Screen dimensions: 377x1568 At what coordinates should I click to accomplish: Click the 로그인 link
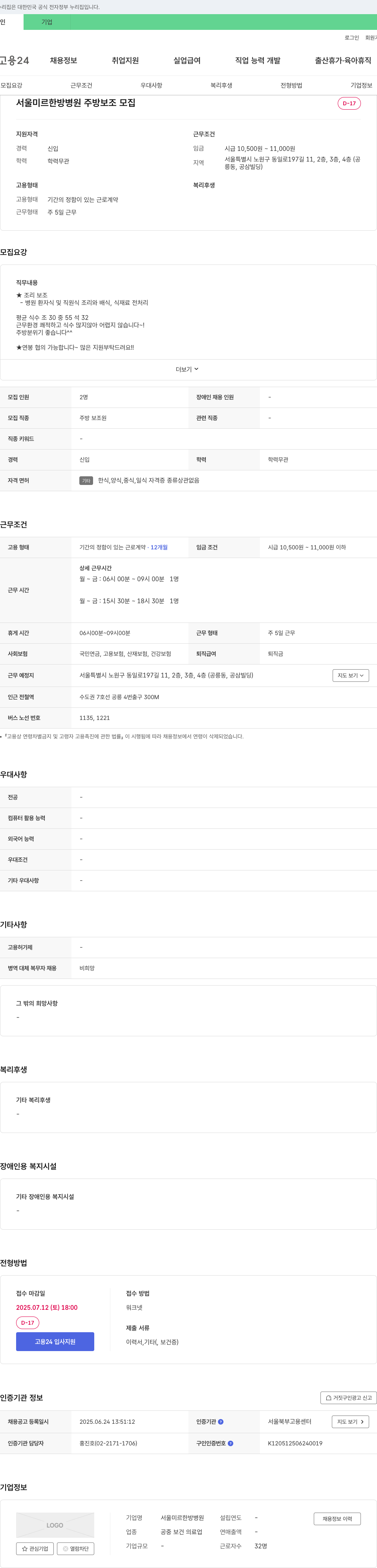tap(351, 38)
